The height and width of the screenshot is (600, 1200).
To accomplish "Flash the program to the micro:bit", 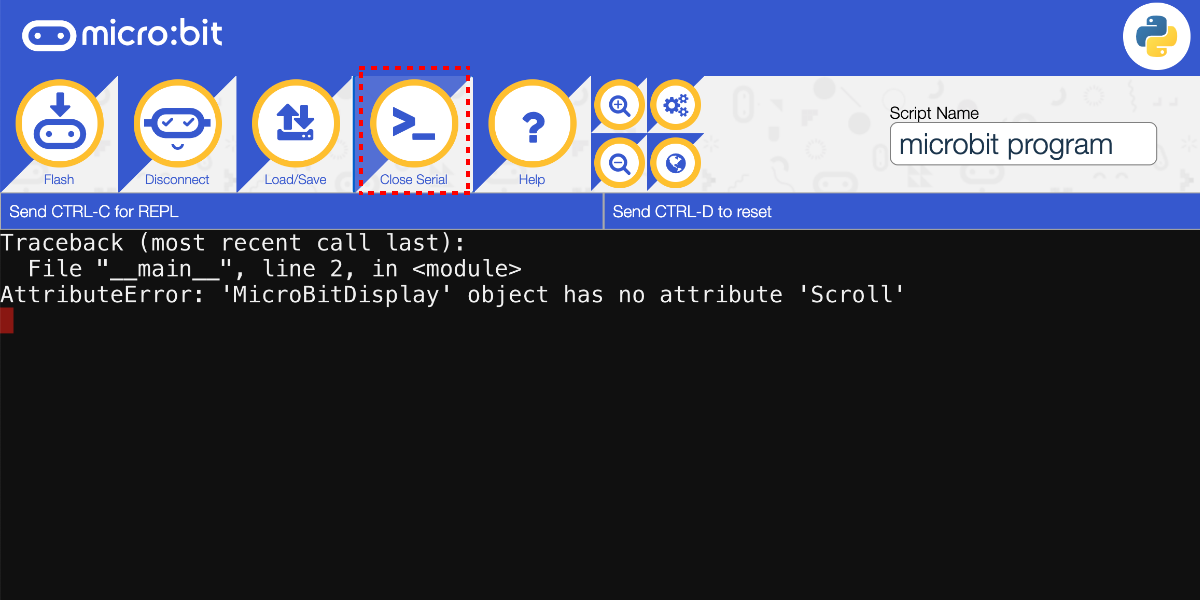I will (x=60, y=122).
